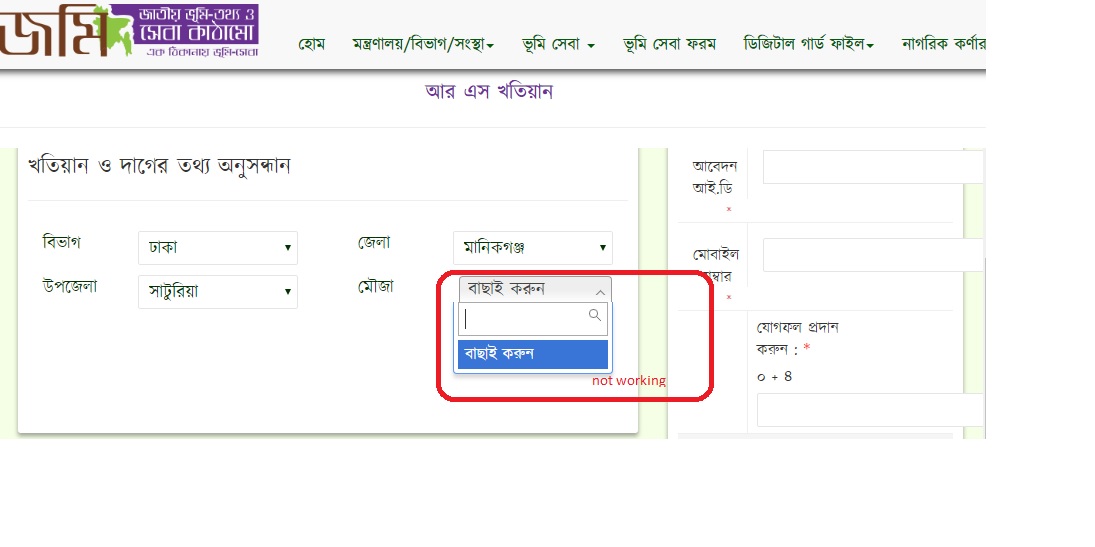Open the বিভাগ dropdown showing ঢাকা

tap(218, 248)
